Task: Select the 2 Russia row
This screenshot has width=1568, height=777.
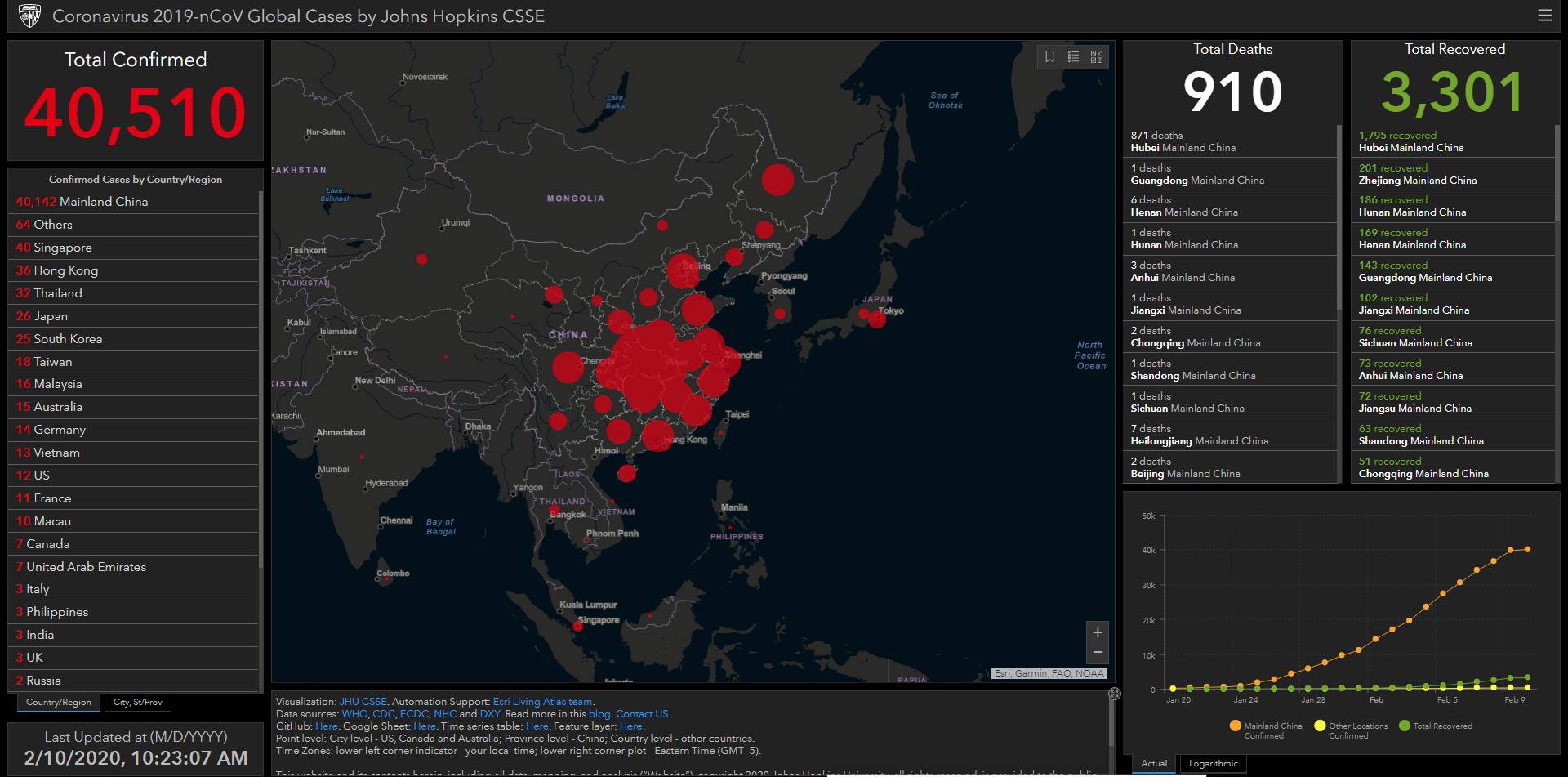Action: [x=135, y=681]
